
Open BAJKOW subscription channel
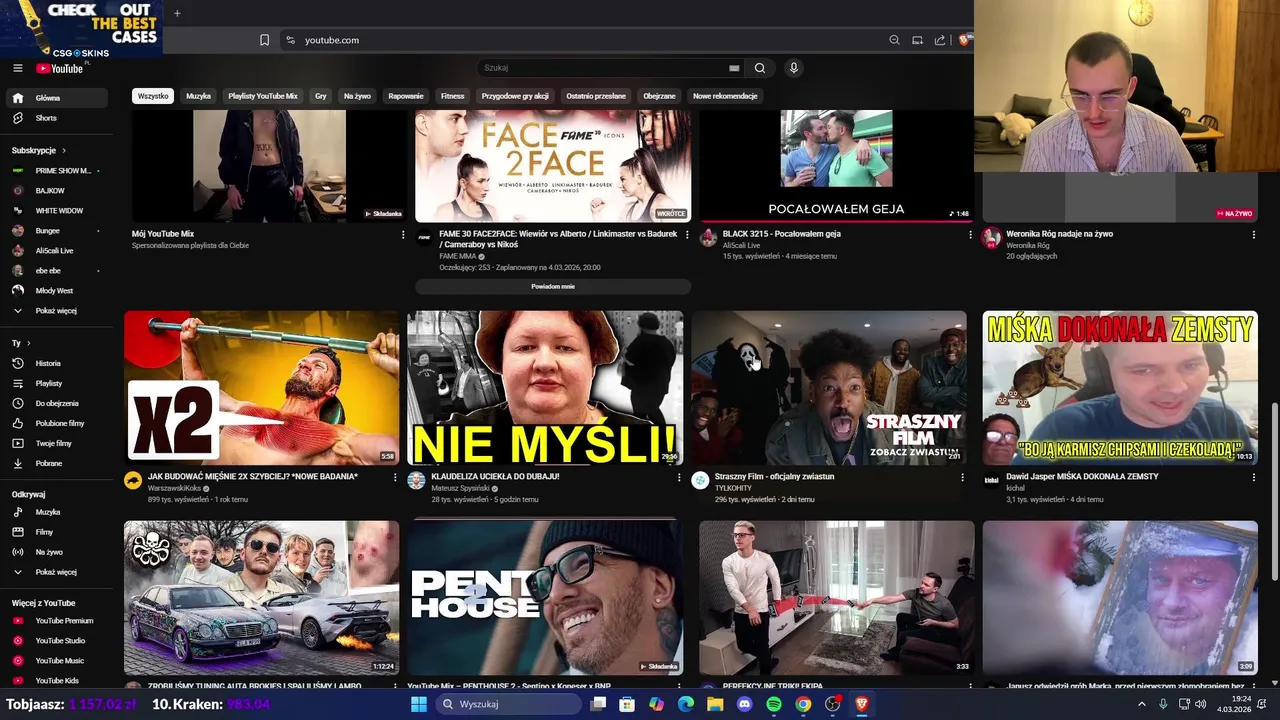(56, 190)
